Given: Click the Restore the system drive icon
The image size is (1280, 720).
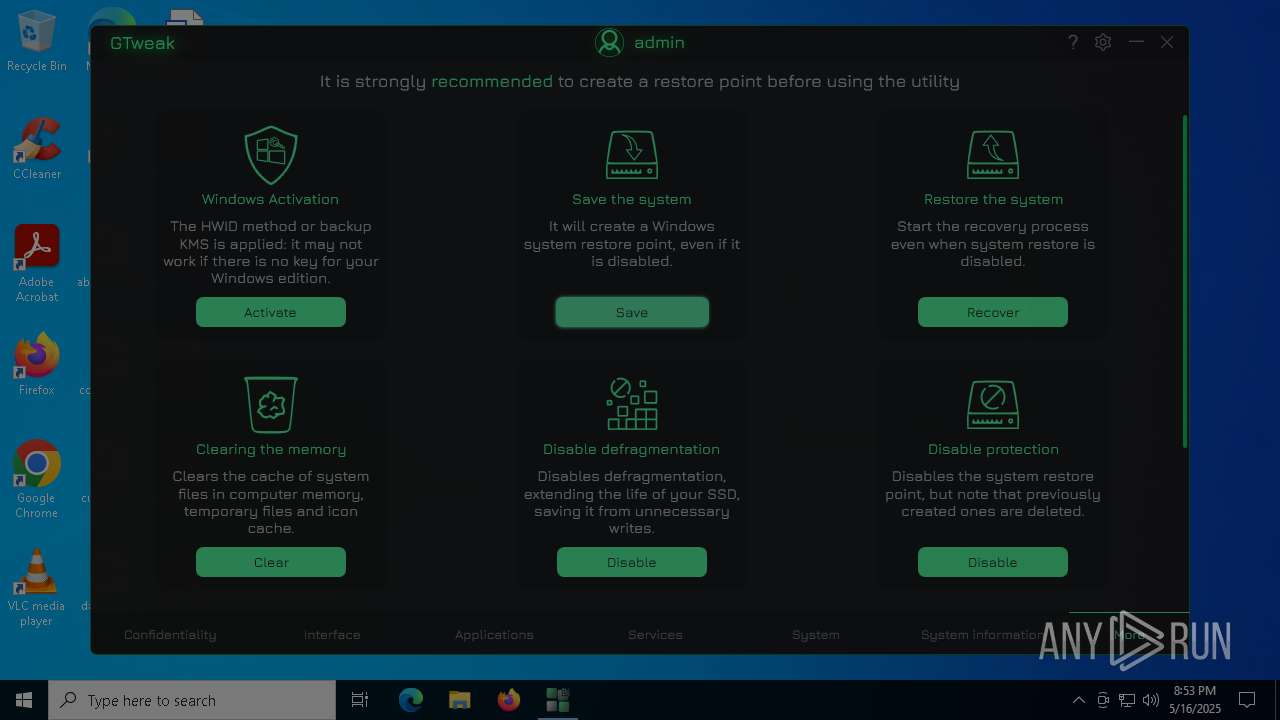Looking at the screenshot, I should 993,155.
